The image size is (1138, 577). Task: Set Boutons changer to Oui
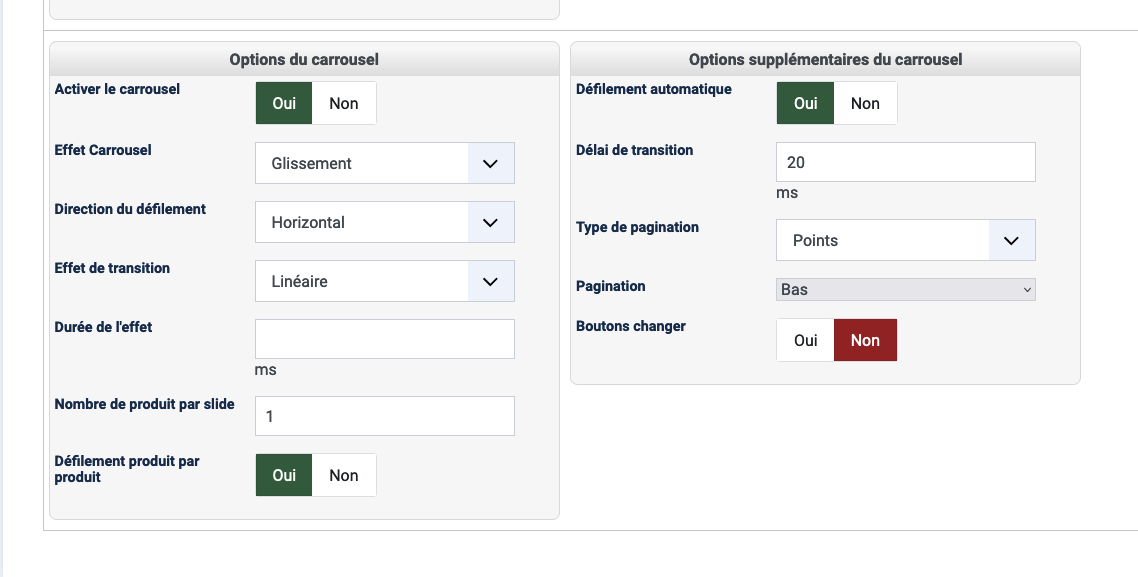(x=805, y=341)
